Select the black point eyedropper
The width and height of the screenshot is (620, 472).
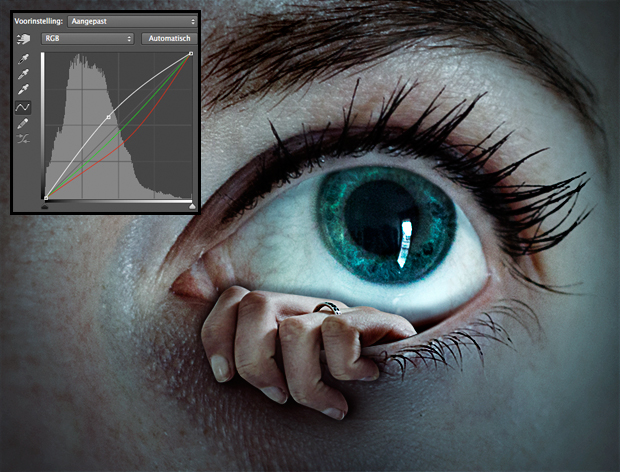tap(23, 59)
